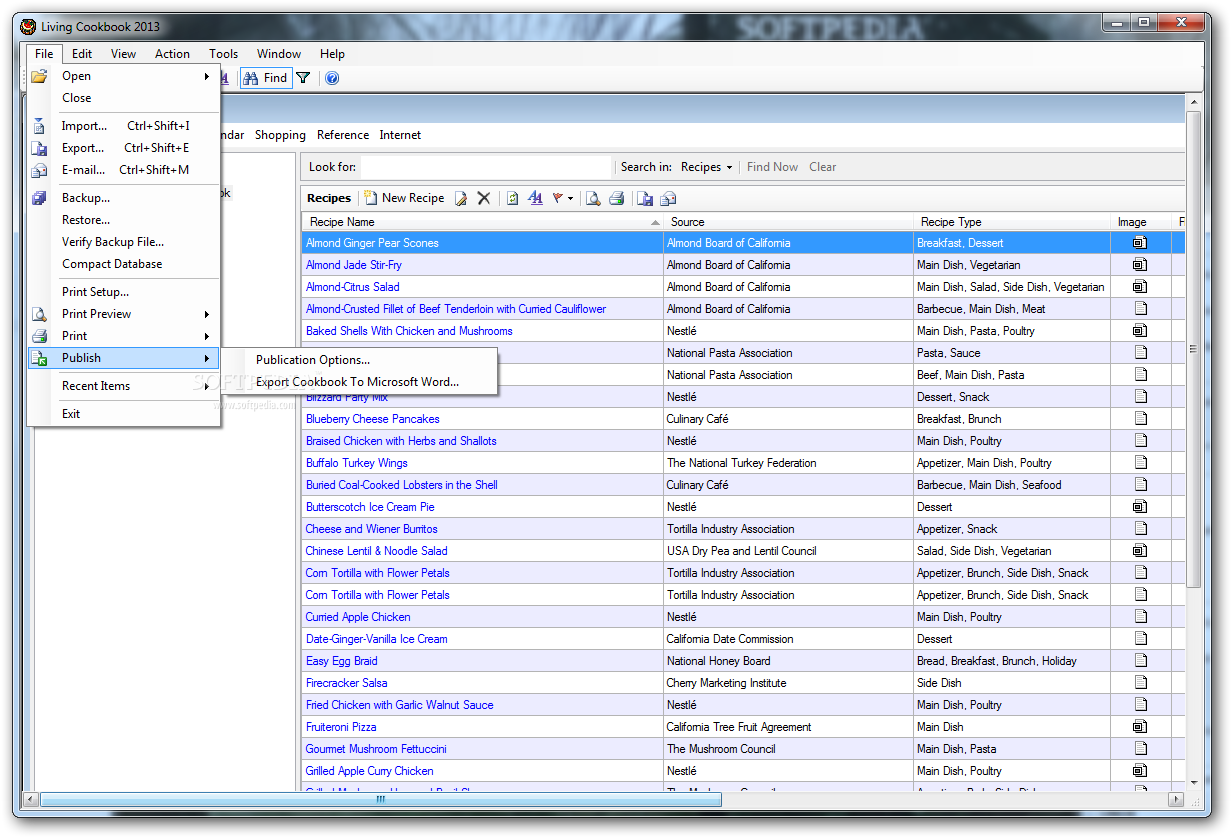Click the font AA icon in Recipes toolbar
This screenshot has width=1232, height=838.
click(x=536, y=198)
